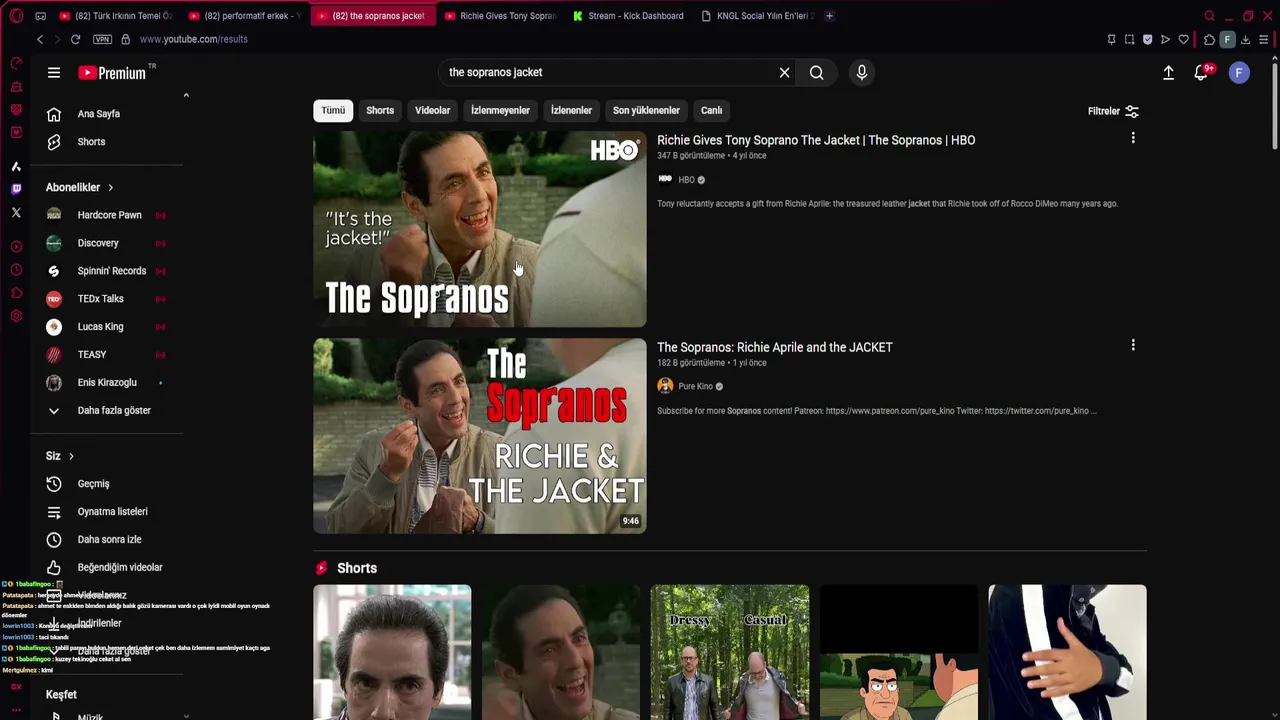Open the Opera pinboard pin icon

tap(1111, 40)
